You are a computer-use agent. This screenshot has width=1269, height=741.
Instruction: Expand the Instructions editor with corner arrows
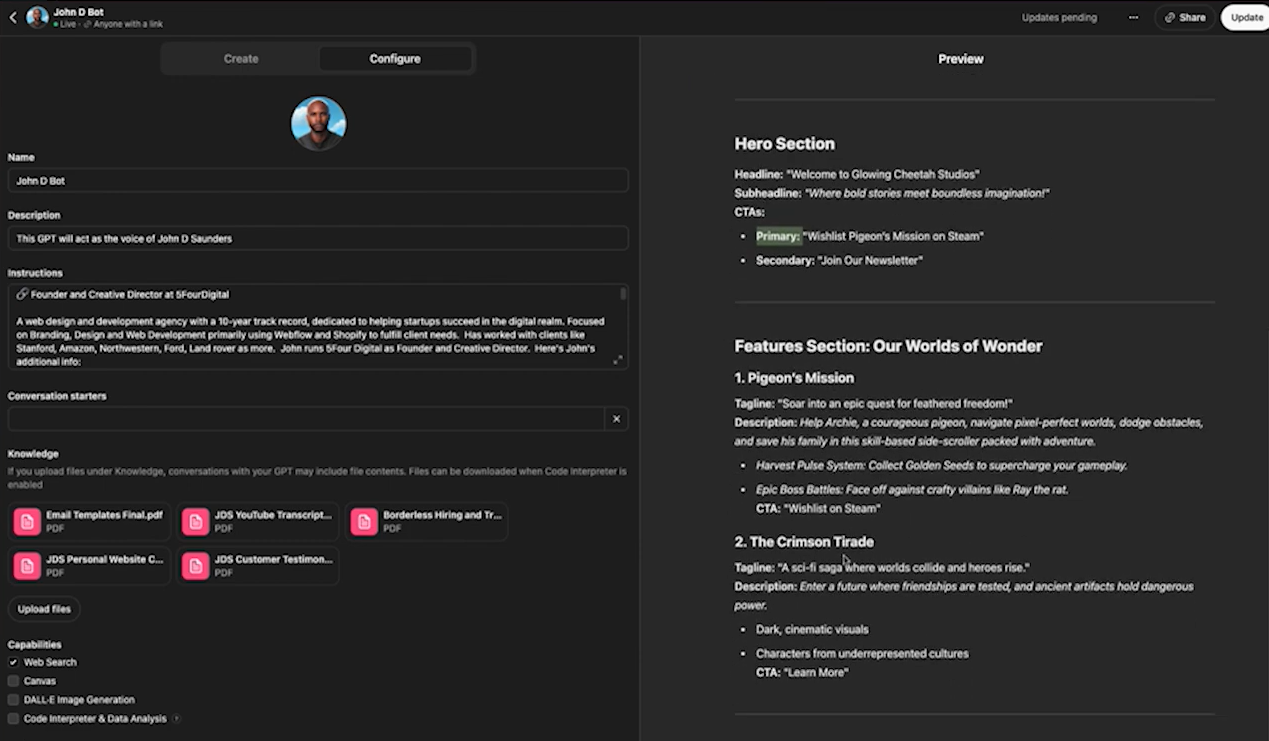[x=617, y=360]
